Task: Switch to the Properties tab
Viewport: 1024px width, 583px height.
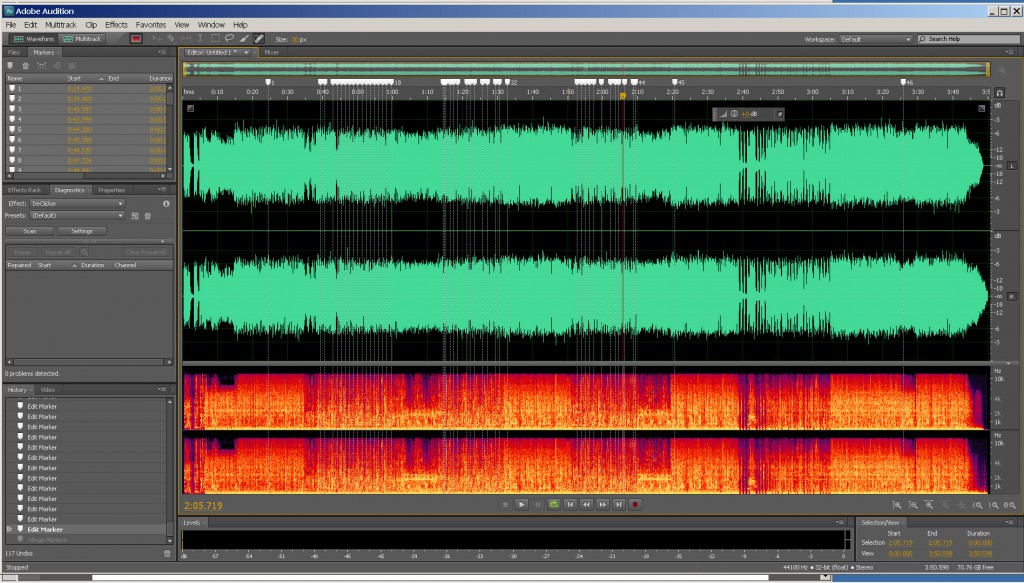Action: click(x=112, y=190)
